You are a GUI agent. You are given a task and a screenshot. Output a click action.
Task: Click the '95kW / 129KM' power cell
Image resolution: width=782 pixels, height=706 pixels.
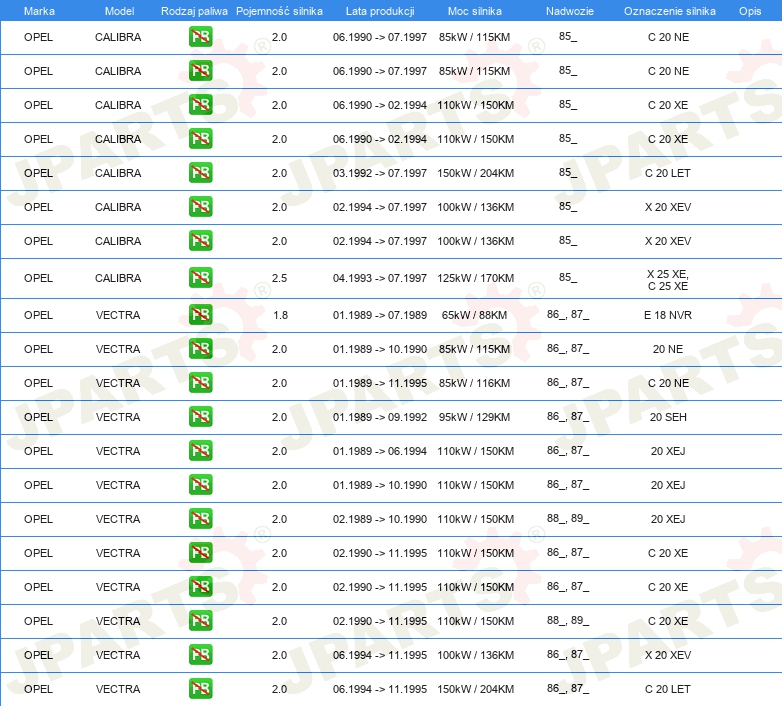point(474,417)
